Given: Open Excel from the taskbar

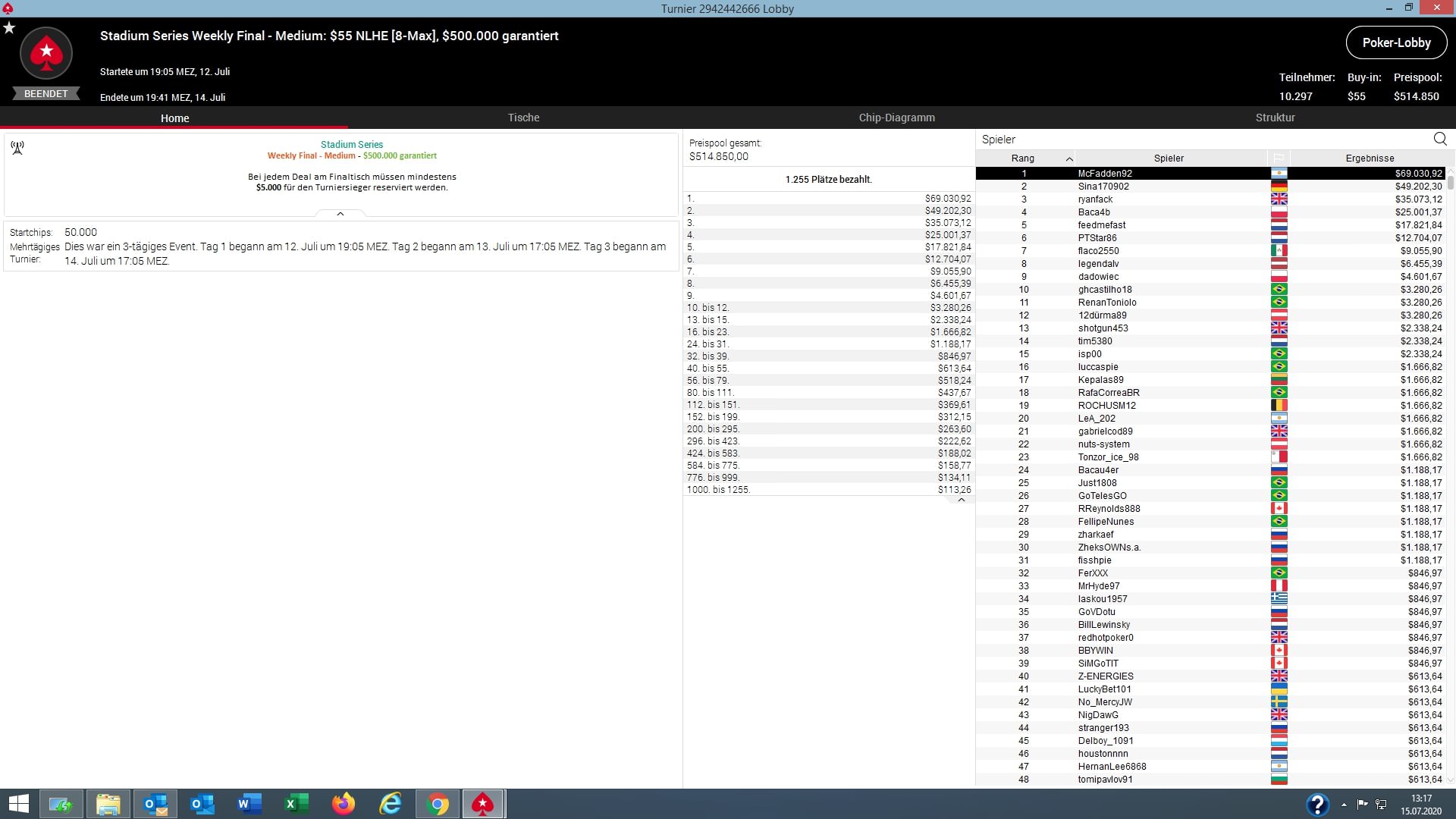Looking at the screenshot, I should click(x=297, y=804).
